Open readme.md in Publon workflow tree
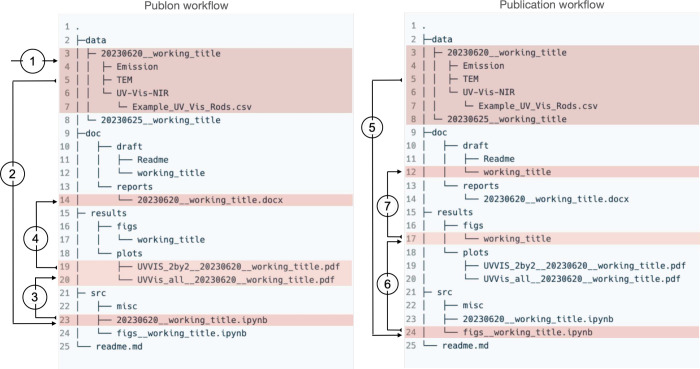The height and width of the screenshot is (369, 700). [x=119, y=346]
